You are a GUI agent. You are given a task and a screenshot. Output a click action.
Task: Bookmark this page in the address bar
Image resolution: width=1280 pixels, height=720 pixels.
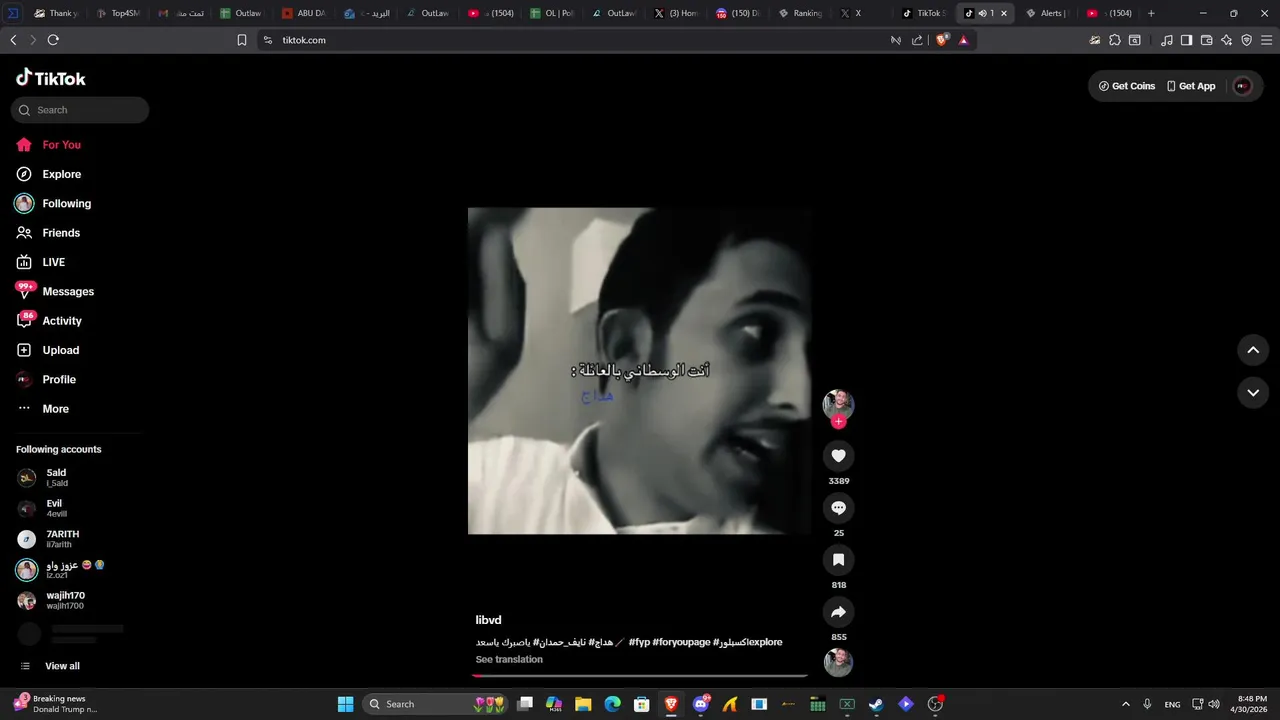coord(242,40)
